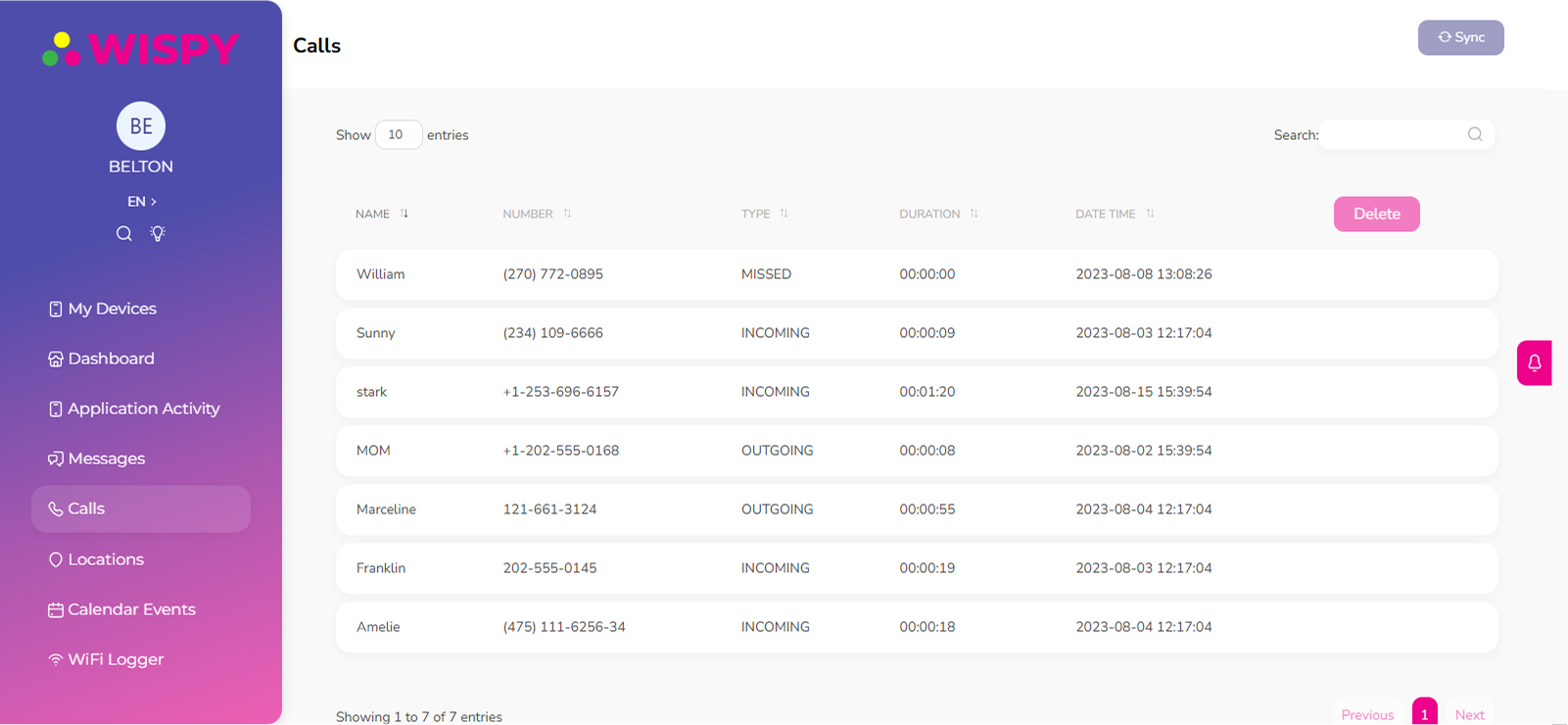Open the BE profile avatar
The width and height of the screenshot is (1568, 725).
[141, 125]
